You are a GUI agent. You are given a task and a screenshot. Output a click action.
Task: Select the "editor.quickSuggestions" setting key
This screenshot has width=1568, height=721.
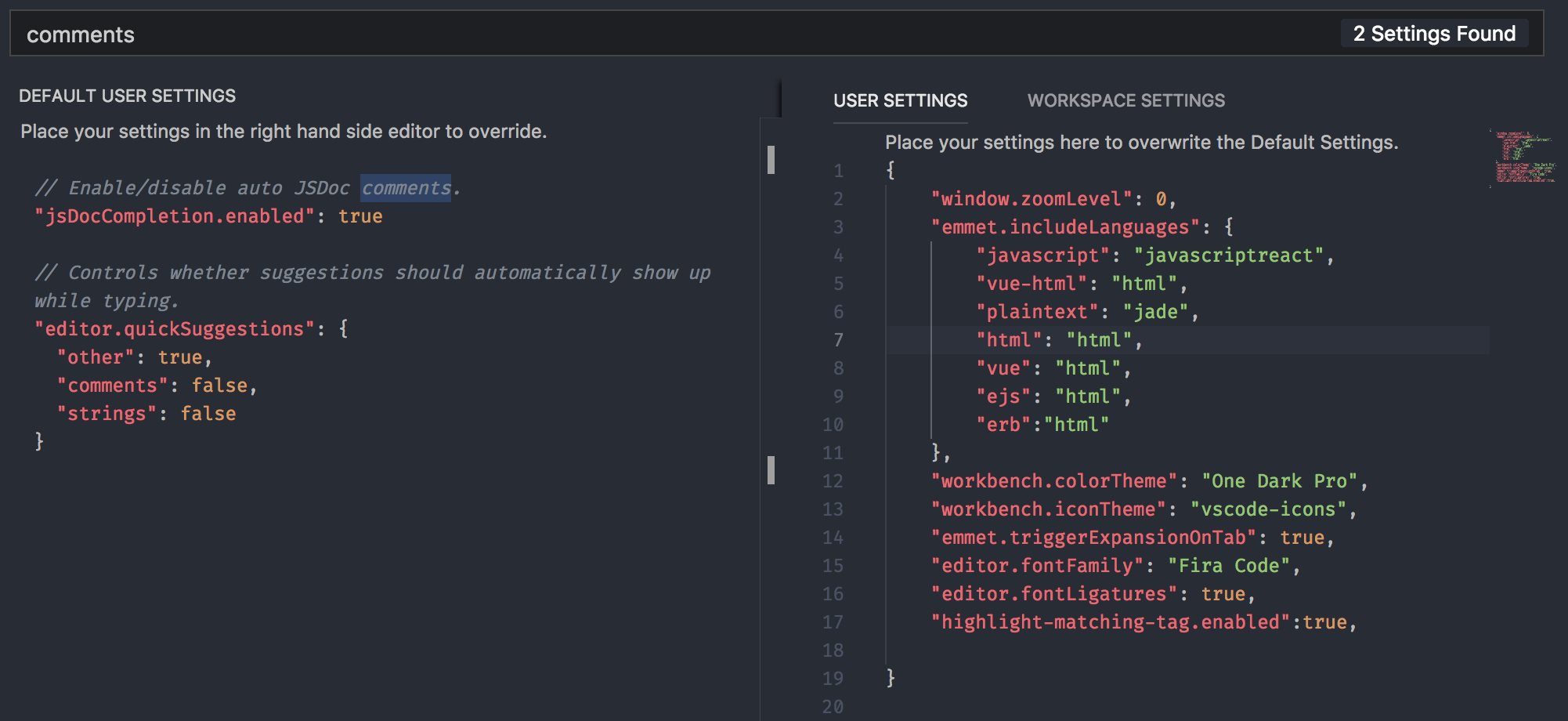[174, 329]
